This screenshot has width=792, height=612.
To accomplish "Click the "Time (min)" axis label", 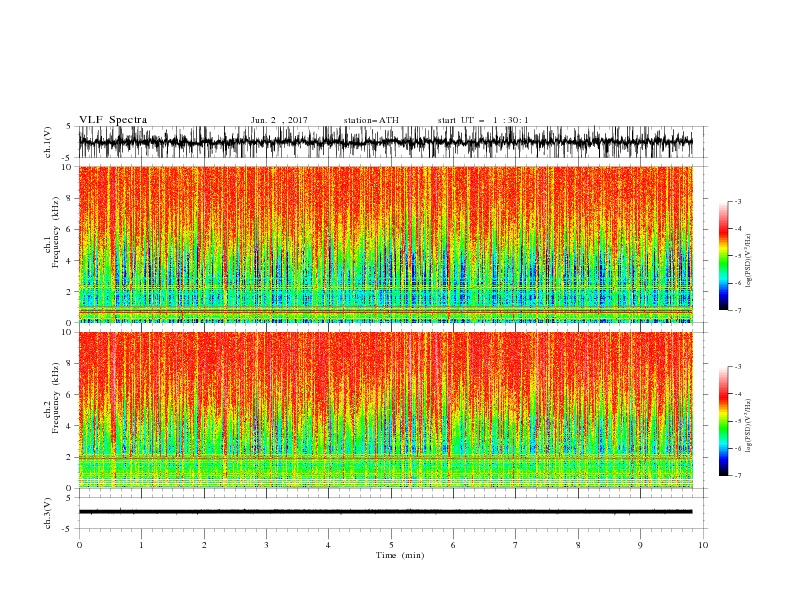I will click(x=400, y=555).
